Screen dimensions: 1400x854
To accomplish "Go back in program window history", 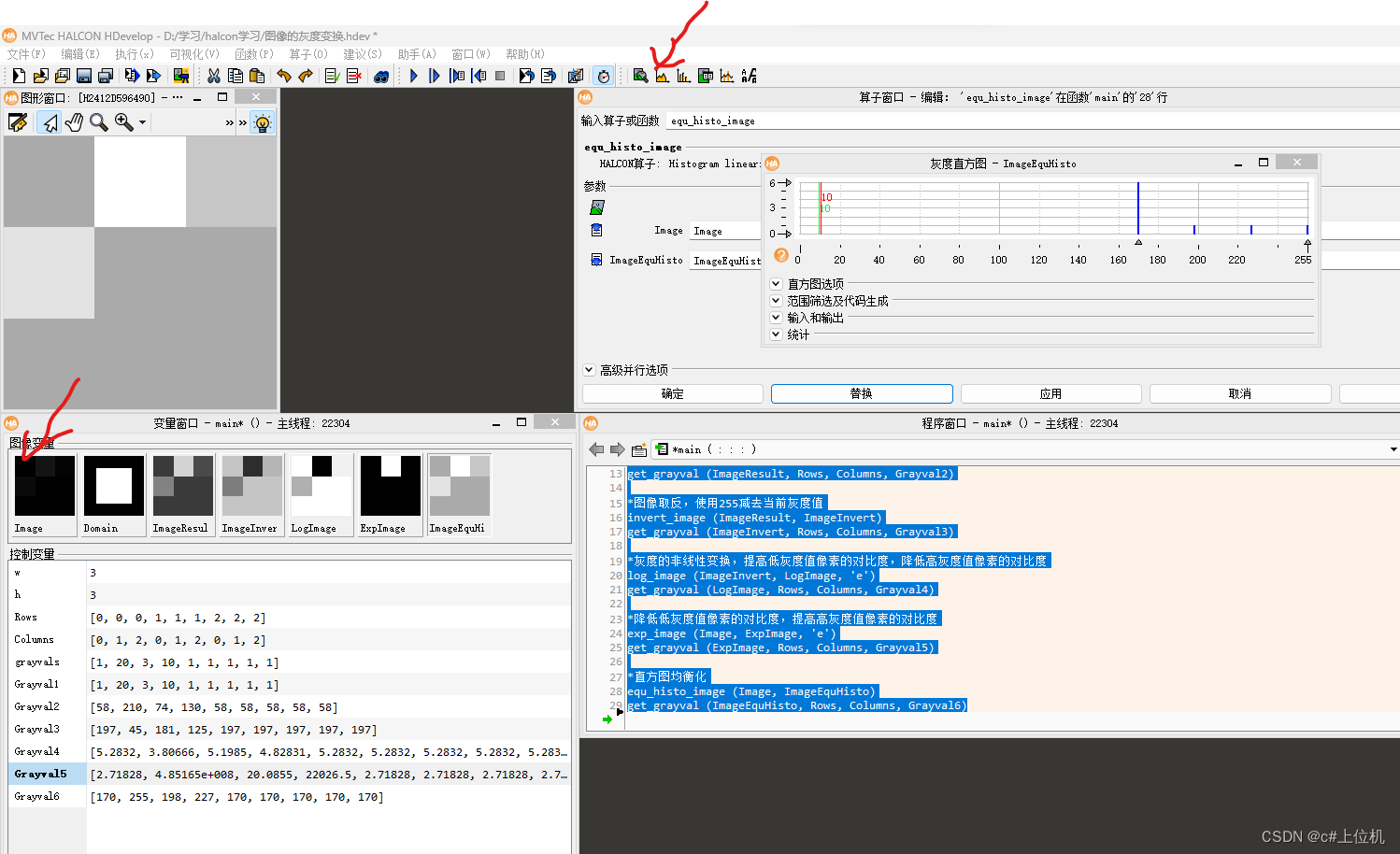I will point(596,449).
